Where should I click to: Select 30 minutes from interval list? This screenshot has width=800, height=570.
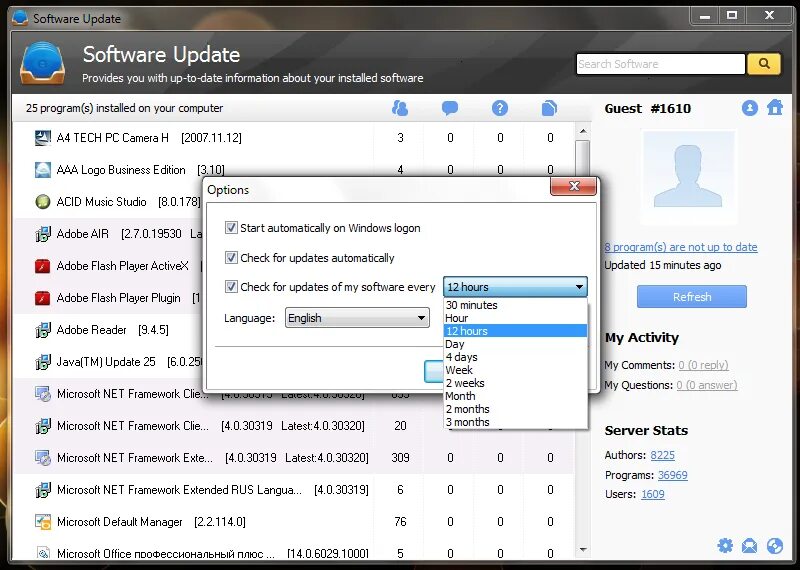515,305
